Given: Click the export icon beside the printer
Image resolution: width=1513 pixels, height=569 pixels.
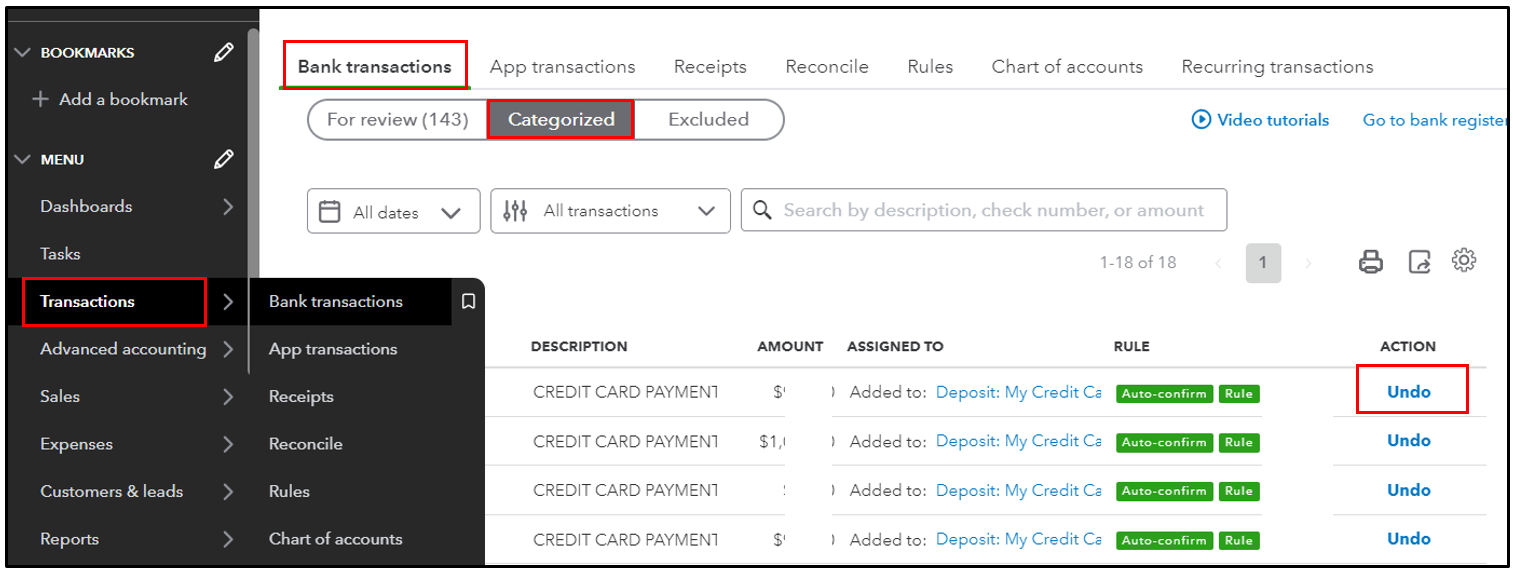Looking at the screenshot, I should point(1419,262).
